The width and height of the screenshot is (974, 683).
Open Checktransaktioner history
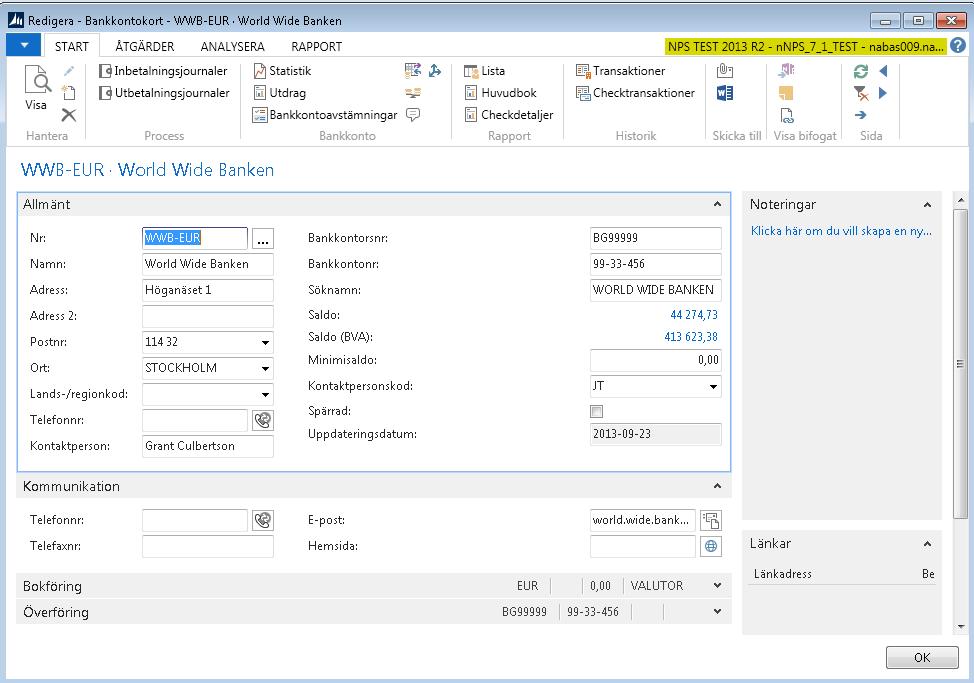point(635,93)
